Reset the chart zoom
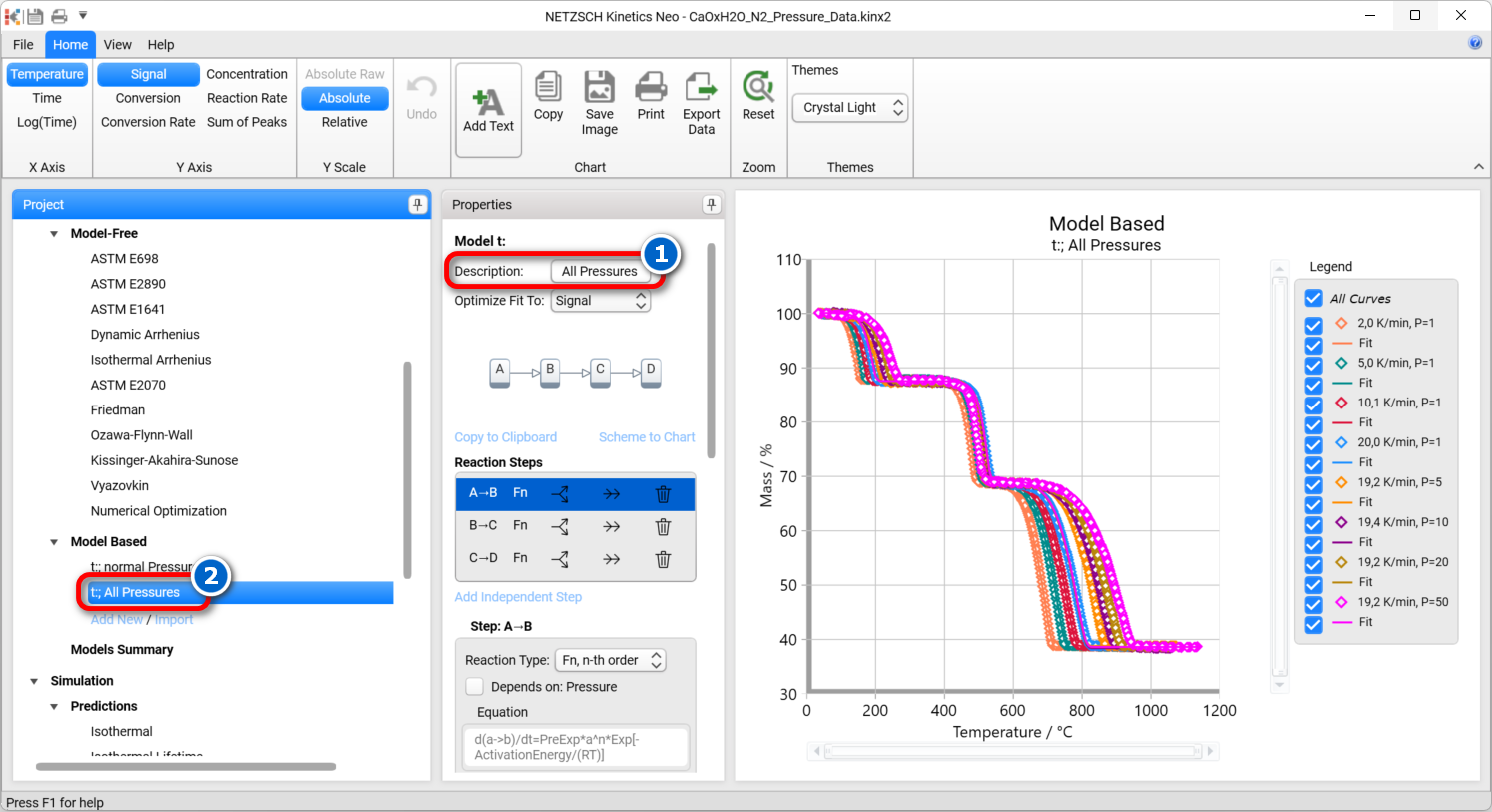This screenshot has height=812, width=1492. point(758,88)
